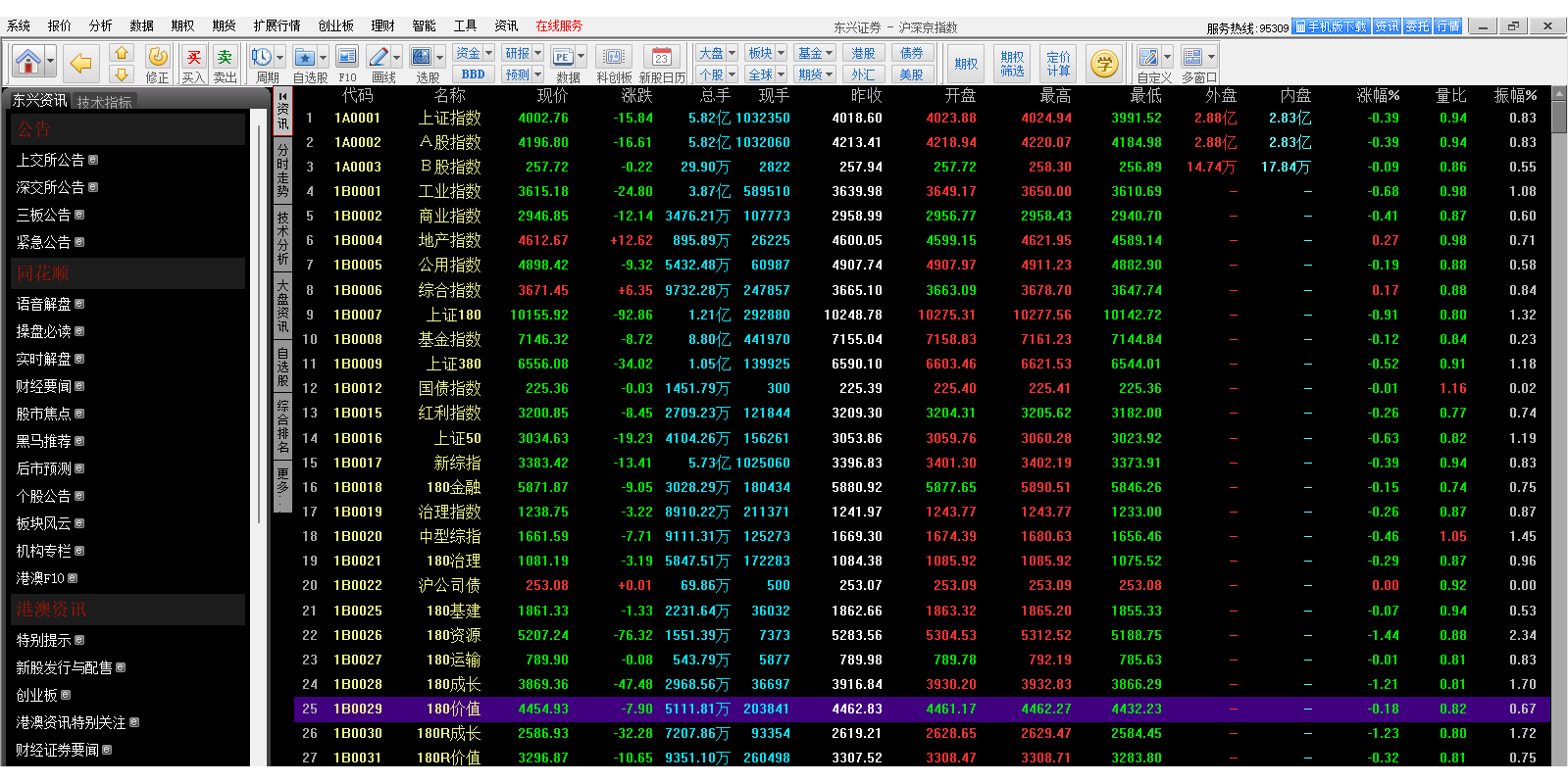Expand the 周期 period dropdown arrow
Screen dimensions: 1568x784
coord(279,57)
